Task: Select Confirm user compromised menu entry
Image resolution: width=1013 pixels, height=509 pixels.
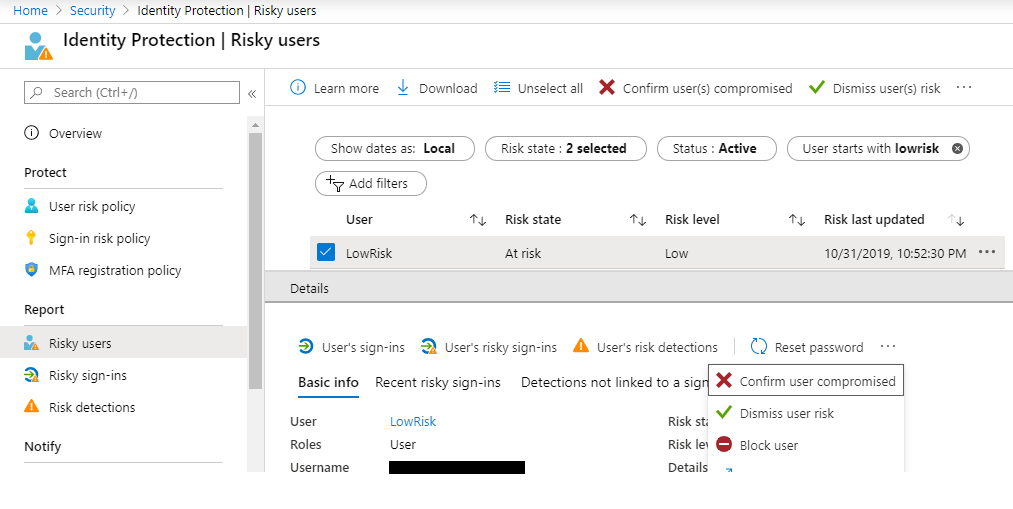Action: [806, 381]
